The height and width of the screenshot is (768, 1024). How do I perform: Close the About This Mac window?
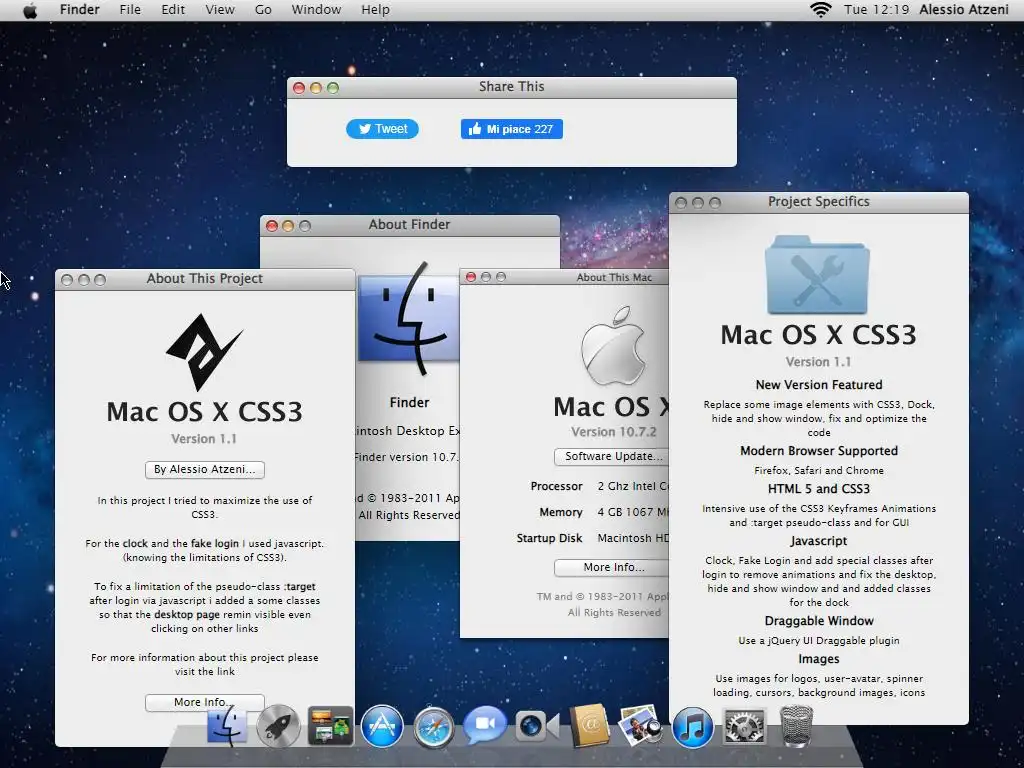471,277
